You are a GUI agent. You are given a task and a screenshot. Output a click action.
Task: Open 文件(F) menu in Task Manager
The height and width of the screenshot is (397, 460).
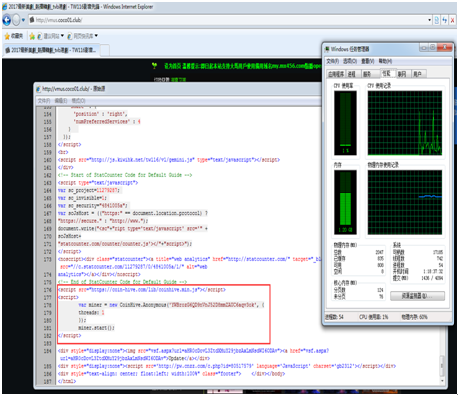point(333,61)
